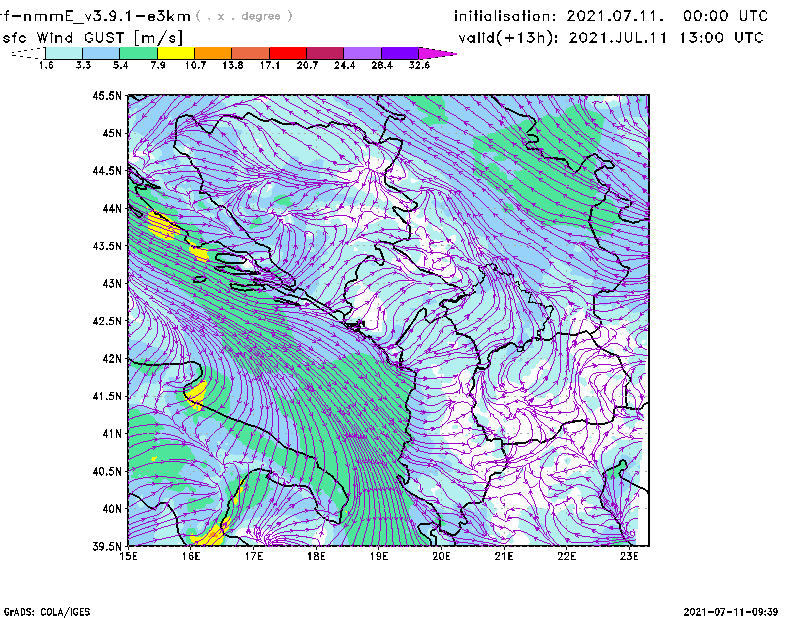Click the magenta arrow end of the colorbar
Image resolution: width=800 pixels, height=618 pixels.
point(437,53)
